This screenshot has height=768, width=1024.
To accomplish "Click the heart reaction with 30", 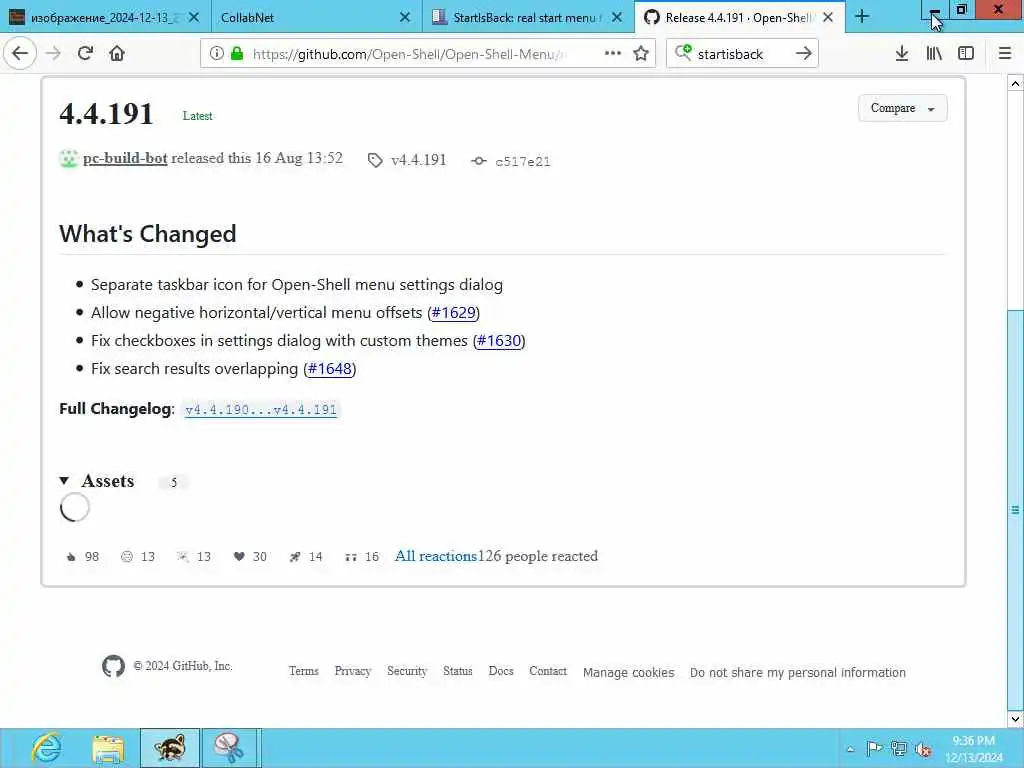I will click(250, 556).
